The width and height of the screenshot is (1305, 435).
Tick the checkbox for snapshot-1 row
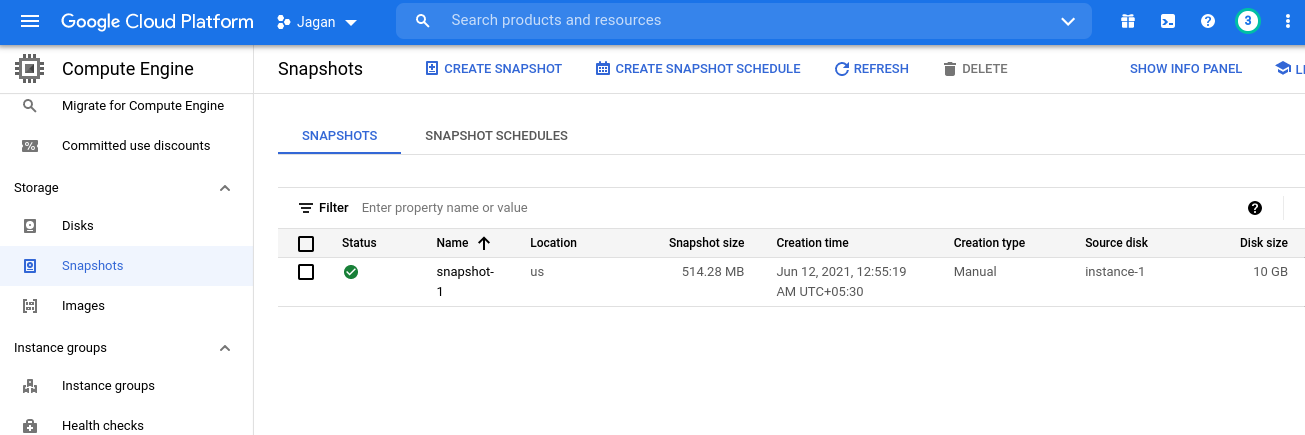[306, 272]
